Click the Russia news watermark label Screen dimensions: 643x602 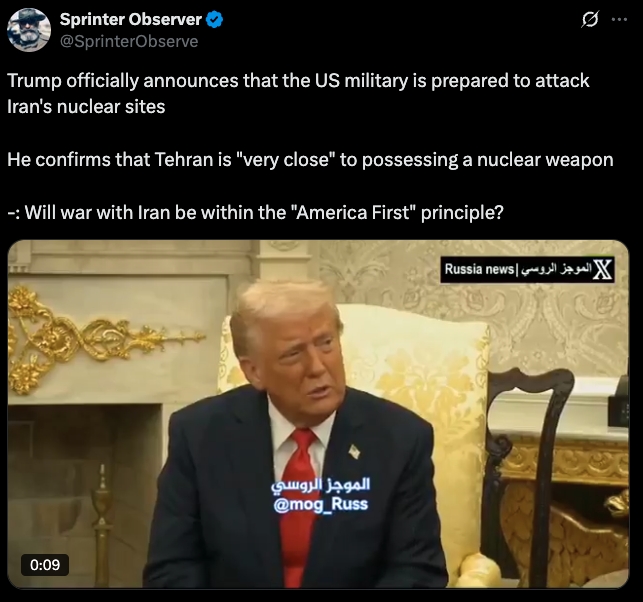click(479, 269)
